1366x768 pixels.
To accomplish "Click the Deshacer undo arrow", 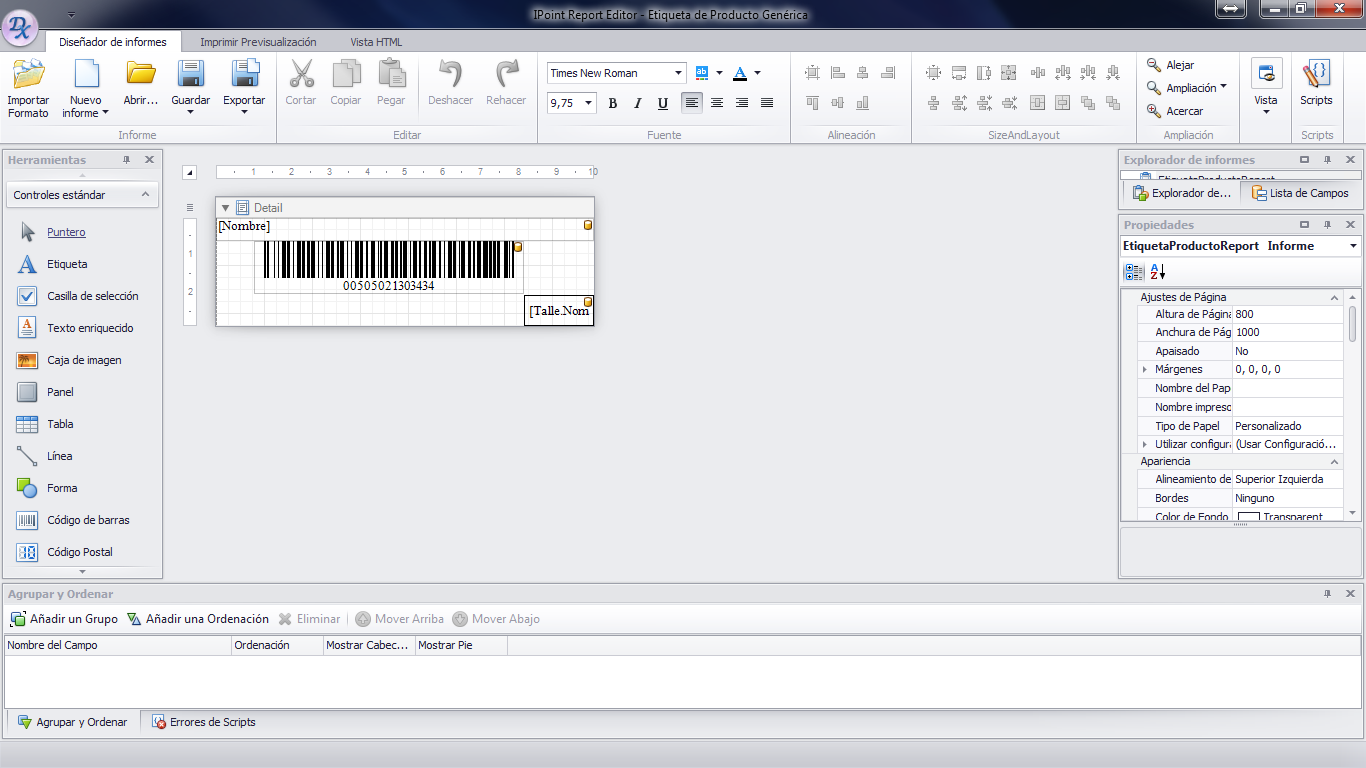I will (x=450, y=74).
